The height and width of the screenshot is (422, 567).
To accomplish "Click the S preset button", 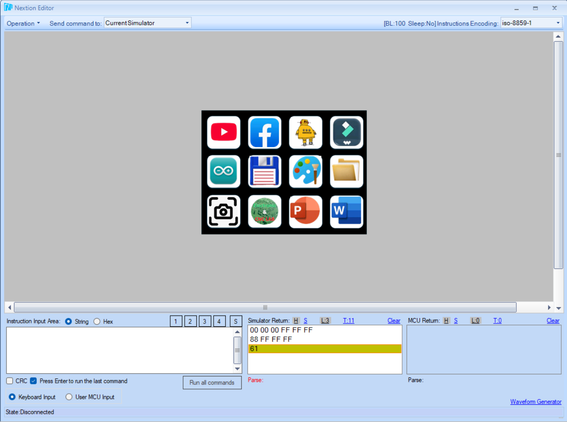I will pos(236,321).
